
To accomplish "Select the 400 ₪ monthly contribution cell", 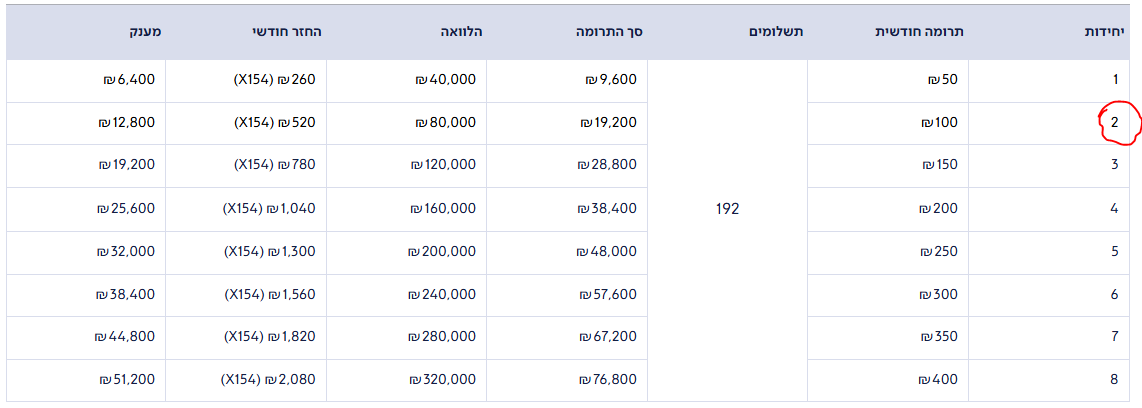I will [x=940, y=380].
